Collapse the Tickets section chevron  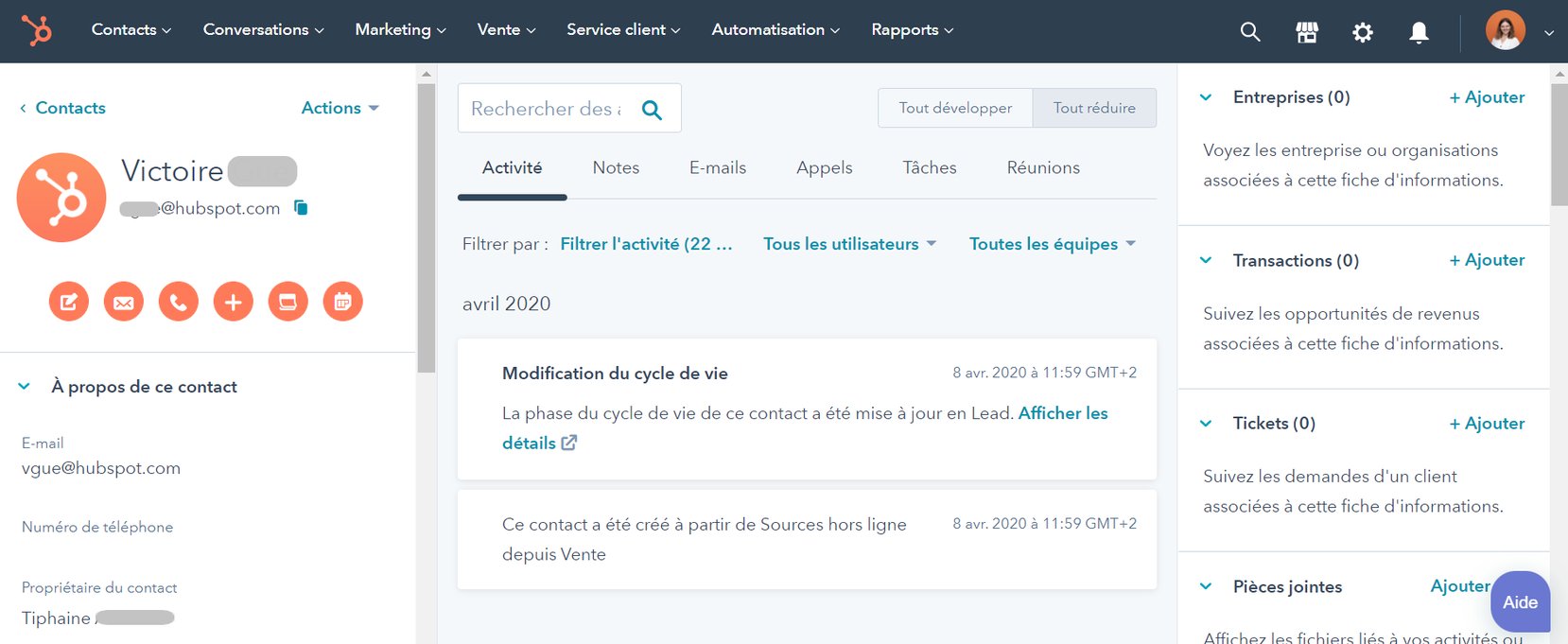(1206, 423)
